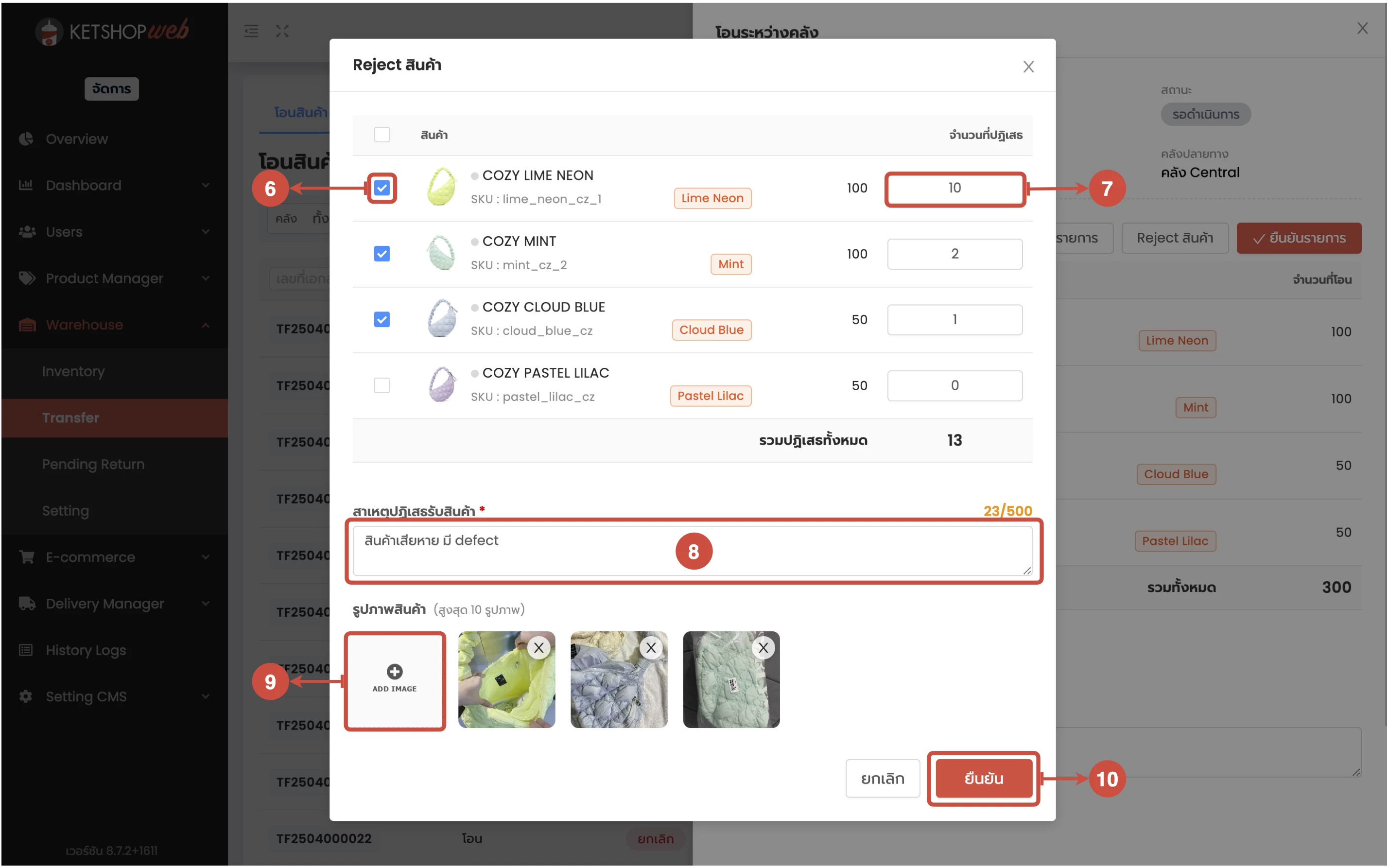Open the Inventory submenu item

[x=73, y=371]
